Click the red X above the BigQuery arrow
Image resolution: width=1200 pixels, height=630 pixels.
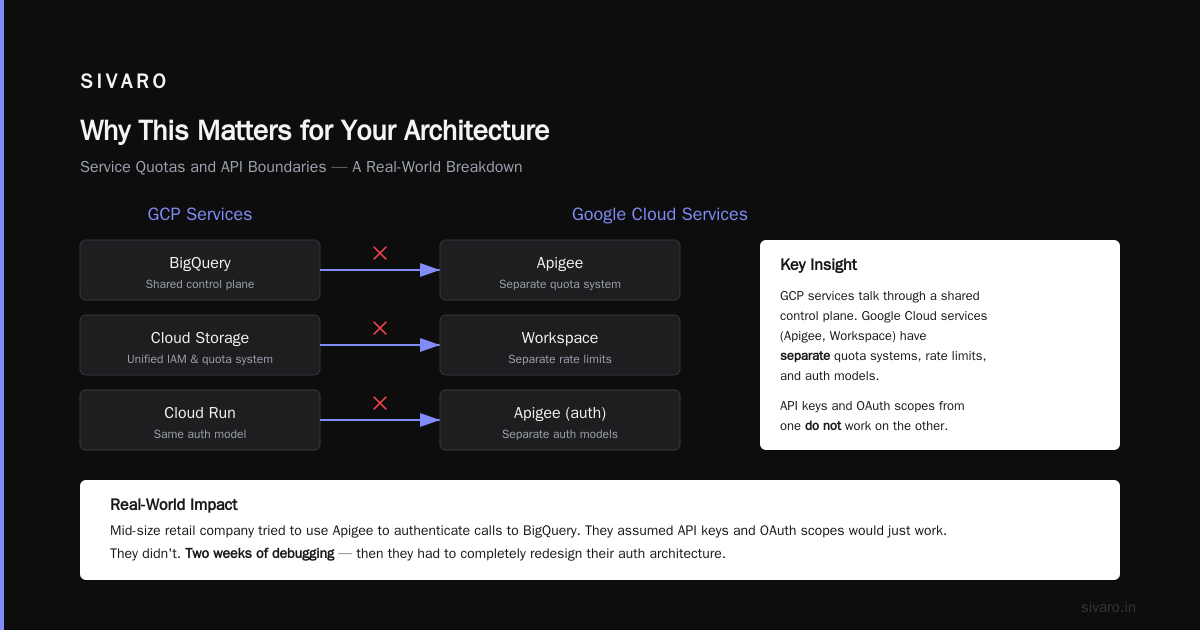380,253
